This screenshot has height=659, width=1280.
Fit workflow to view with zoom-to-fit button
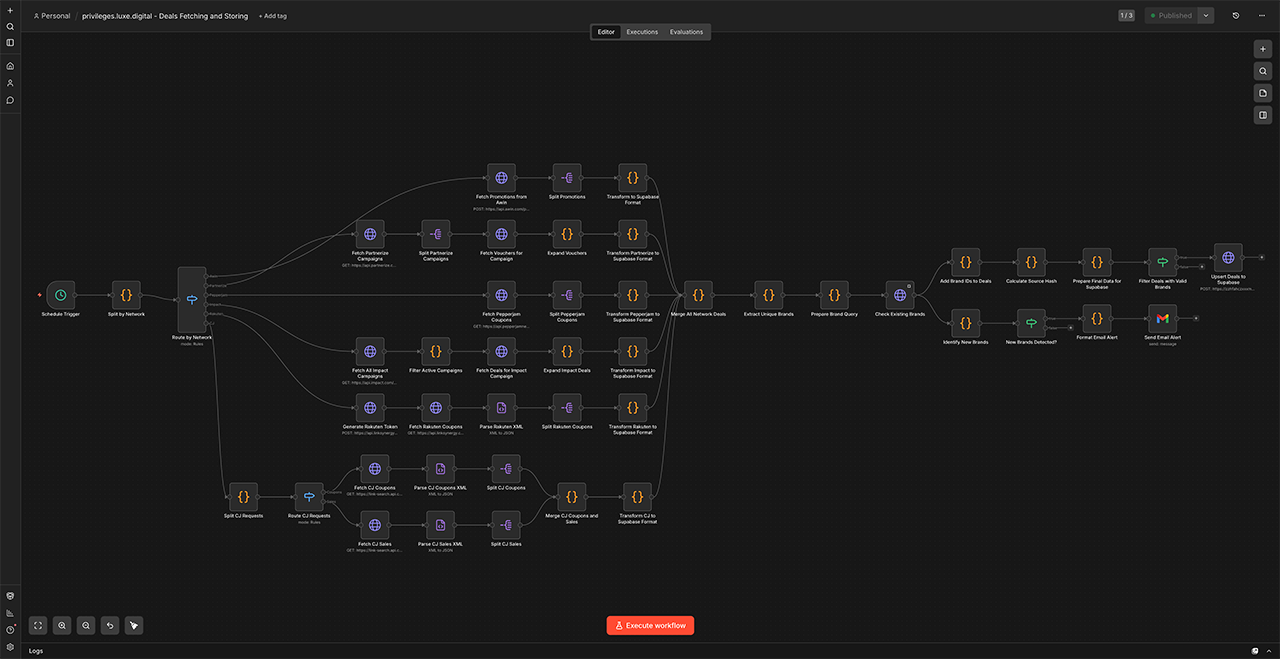click(x=38, y=625)
